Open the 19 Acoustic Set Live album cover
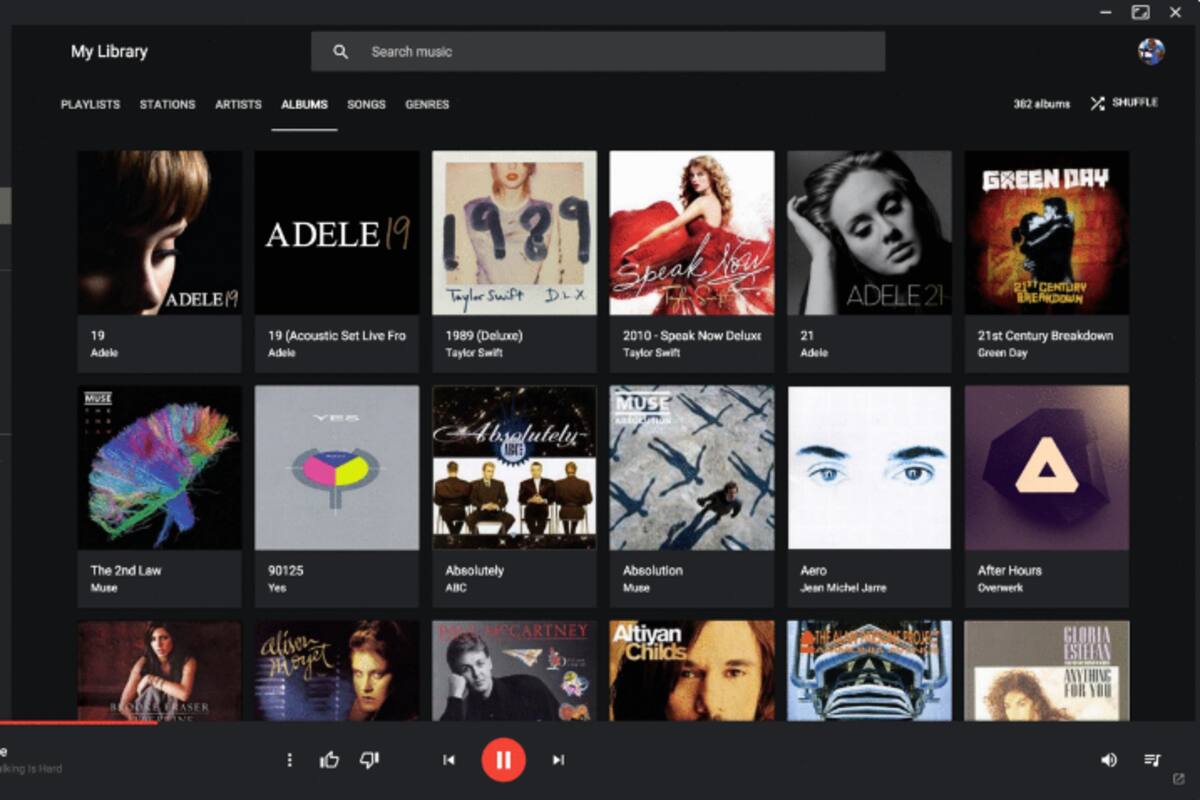Image resolution: width=1200 pixels, height=800 pixels. [x=337, y=233]
